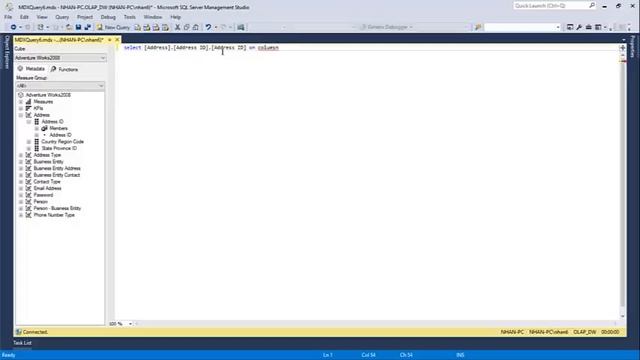Collapse the Address dimension node
640x360 pixels.
point(21,115)
